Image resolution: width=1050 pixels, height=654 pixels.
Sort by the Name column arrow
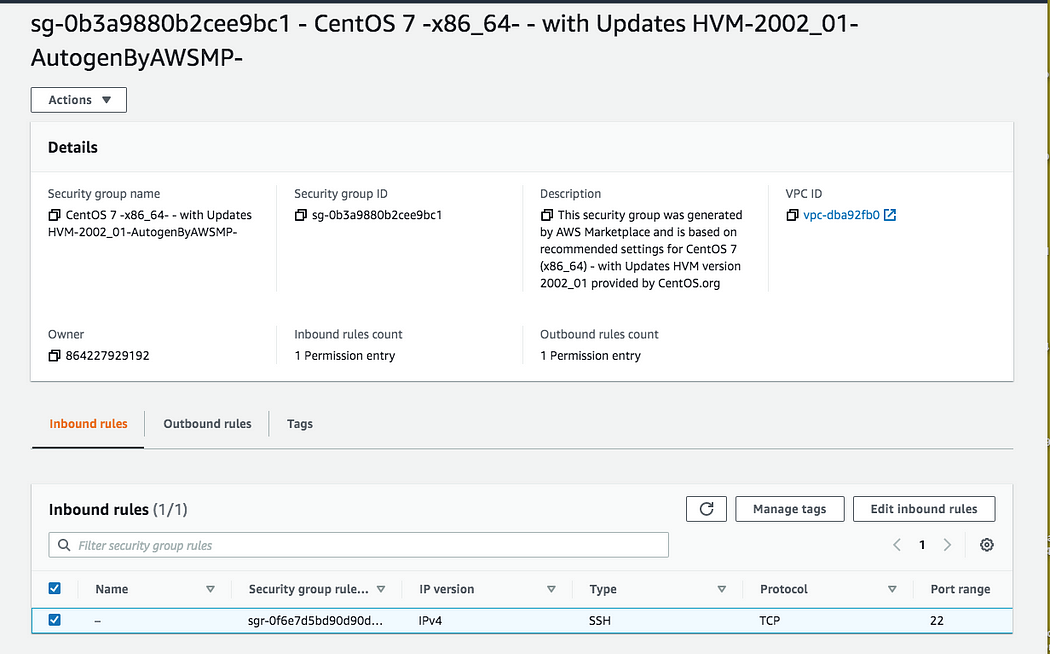(210, 589)
